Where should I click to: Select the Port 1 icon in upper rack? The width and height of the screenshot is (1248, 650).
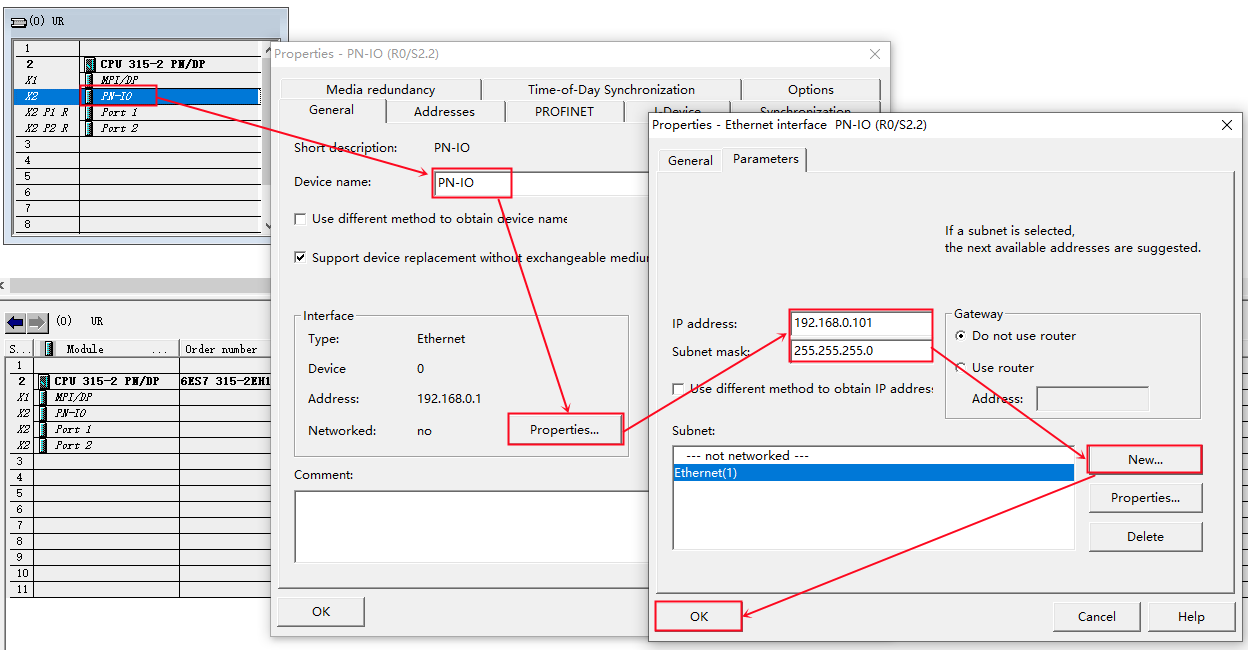coord(90,112)
